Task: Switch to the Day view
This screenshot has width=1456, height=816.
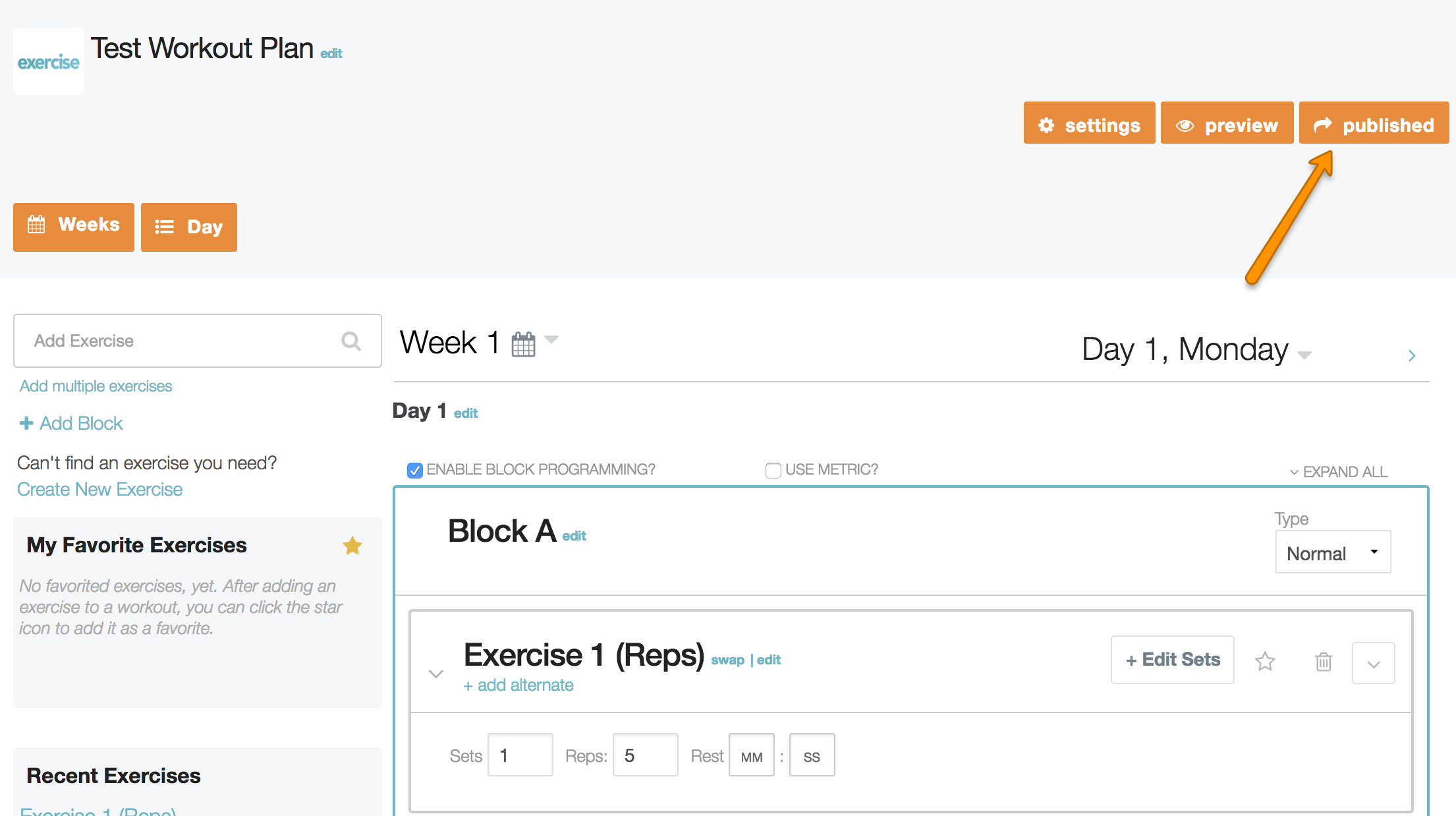Action: tap(189, 227)
